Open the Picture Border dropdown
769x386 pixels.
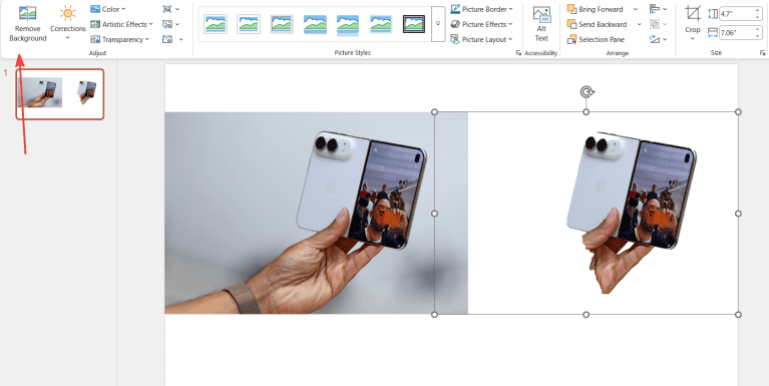(482, 9)
